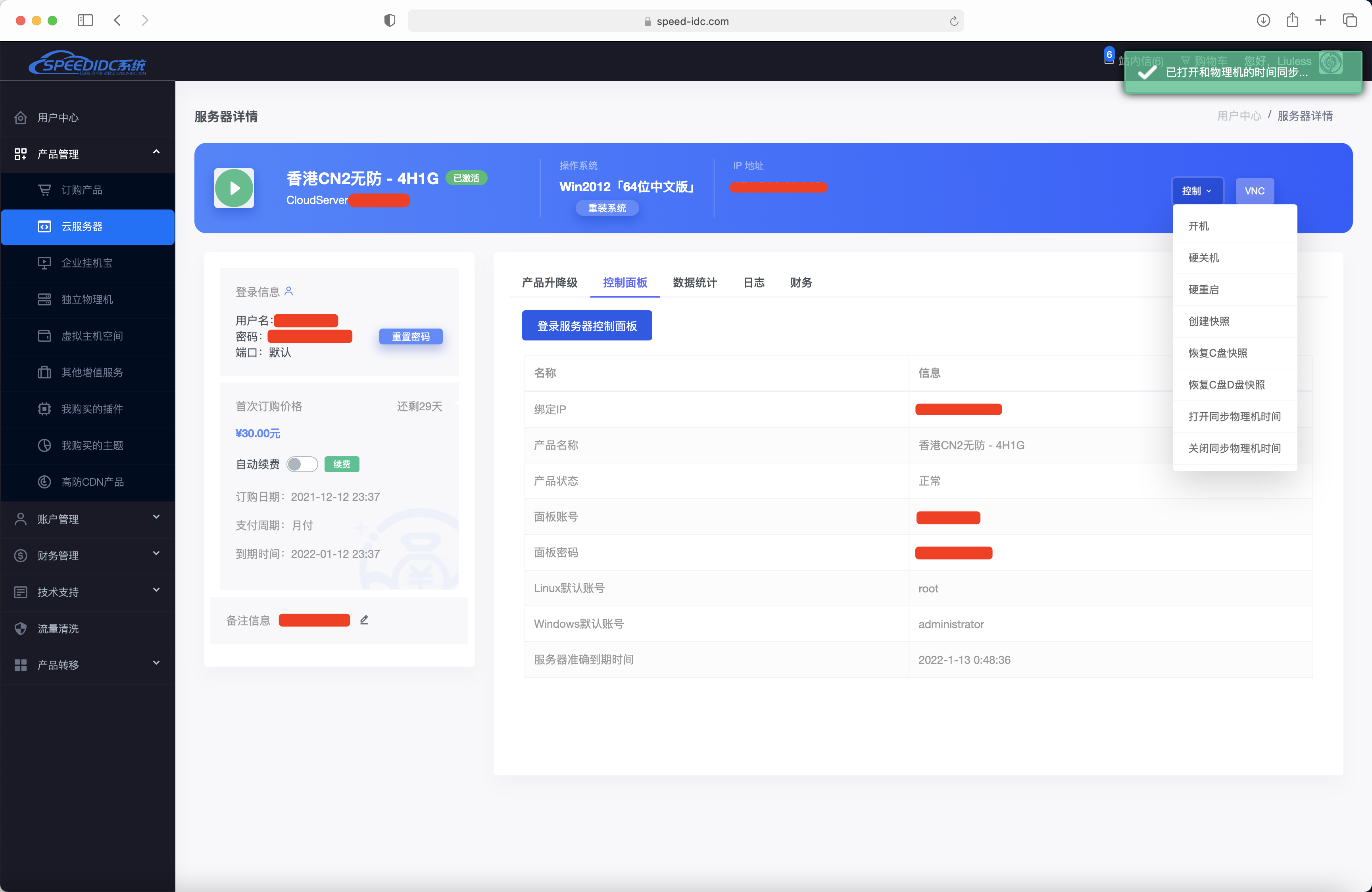The height and width of the screenshot is (892, 1372).
Task: Expand the 技术支持 menu chevron
Action: pyautogui.click(x=156, y=590)
